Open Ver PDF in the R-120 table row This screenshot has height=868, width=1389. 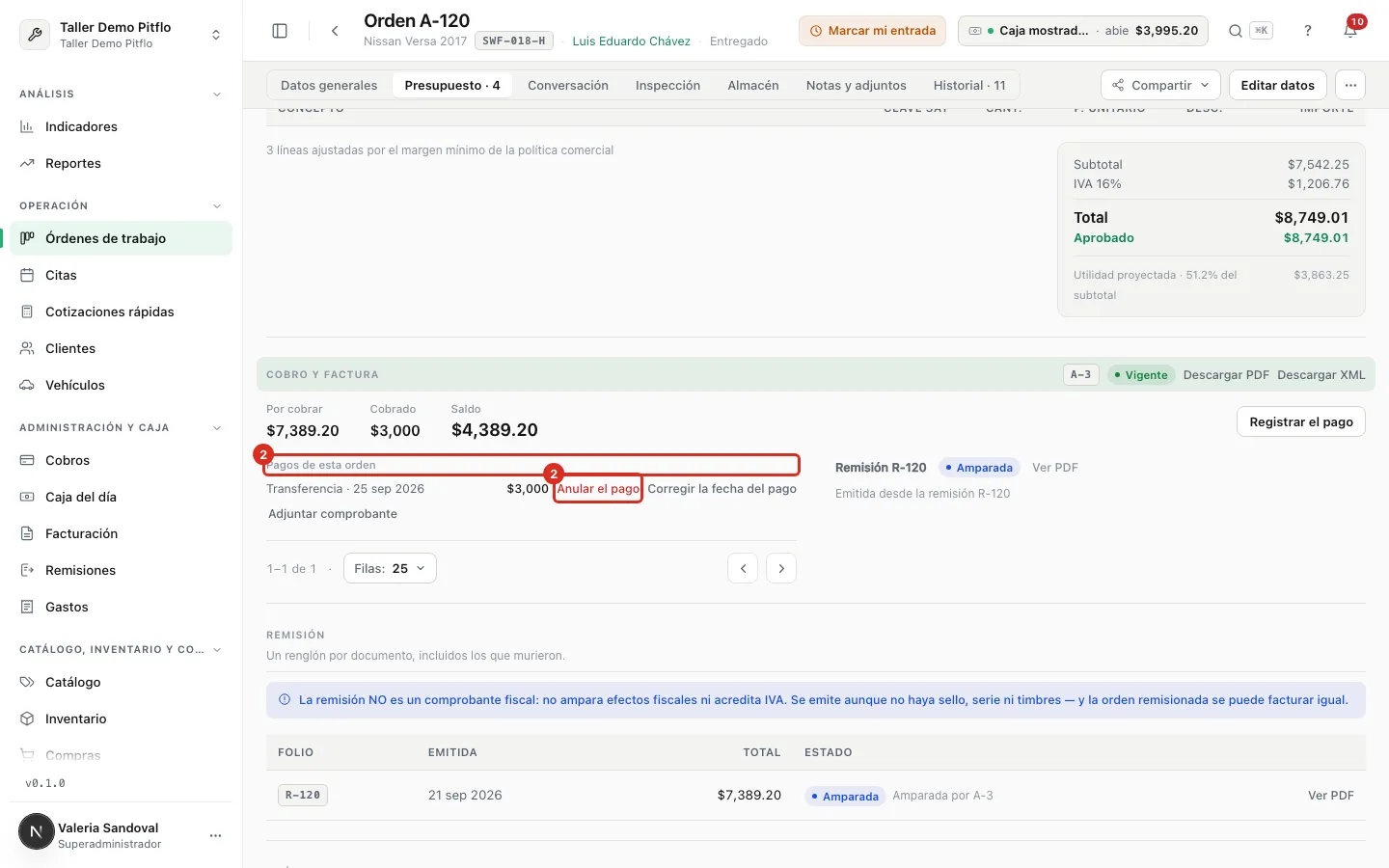point(1331,796)
